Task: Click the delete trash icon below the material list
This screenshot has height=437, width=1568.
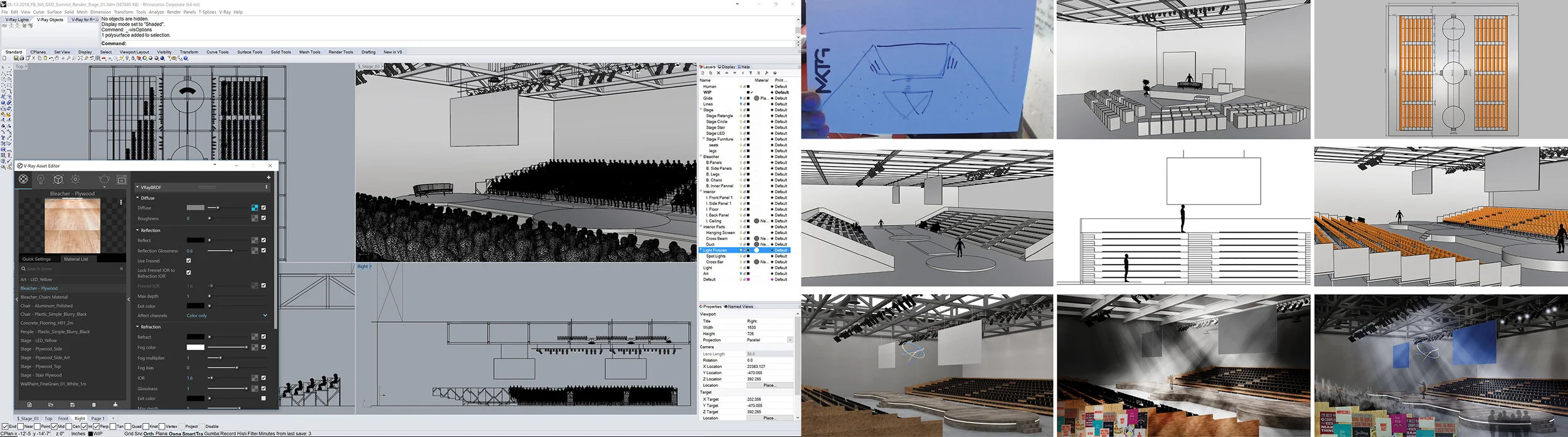Action: pyautogui.click(x=94, y=404)
